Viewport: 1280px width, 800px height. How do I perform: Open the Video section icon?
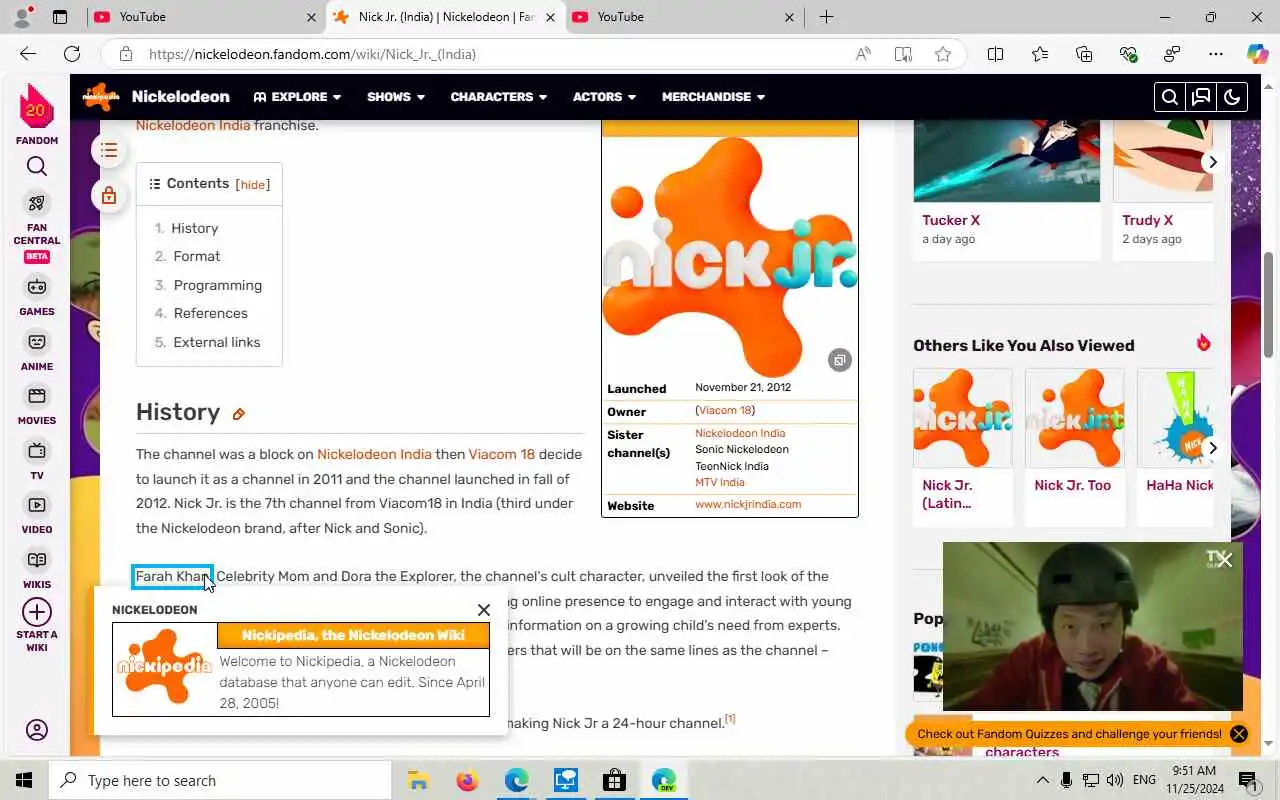(37, 505)
